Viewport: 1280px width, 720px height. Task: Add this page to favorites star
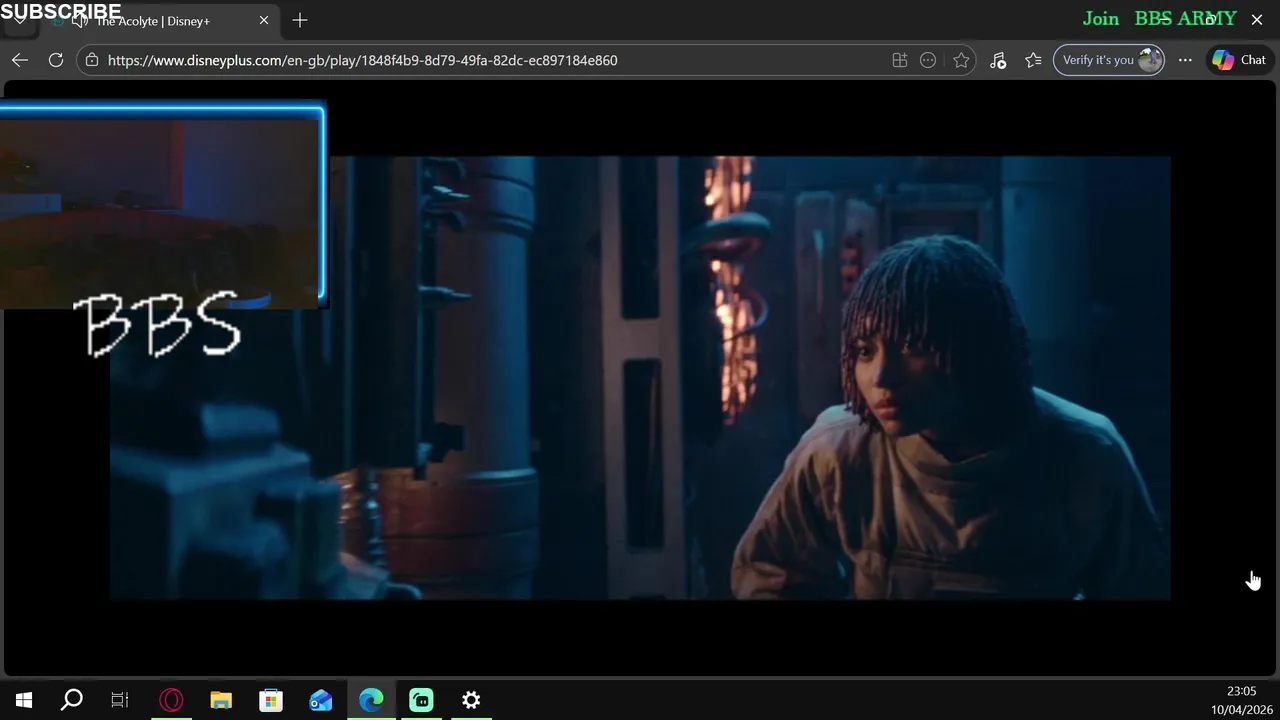961,60
